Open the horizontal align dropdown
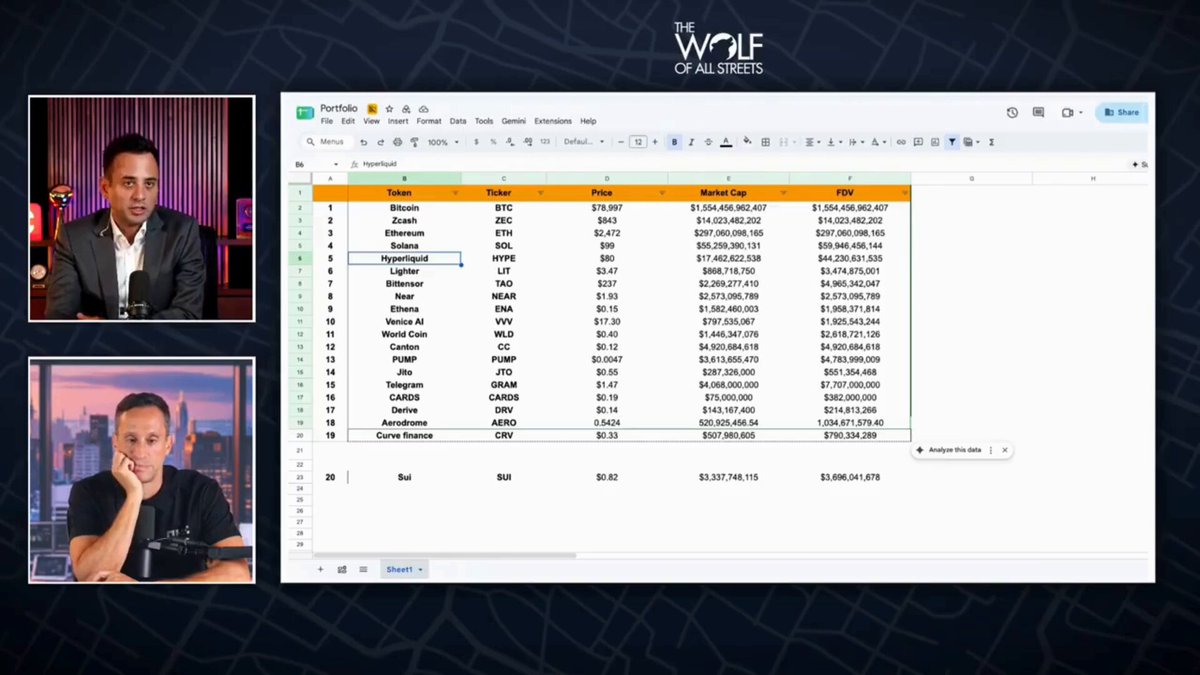The width and height of the screenshot is (1200, 675). click(x=811, y=142)
